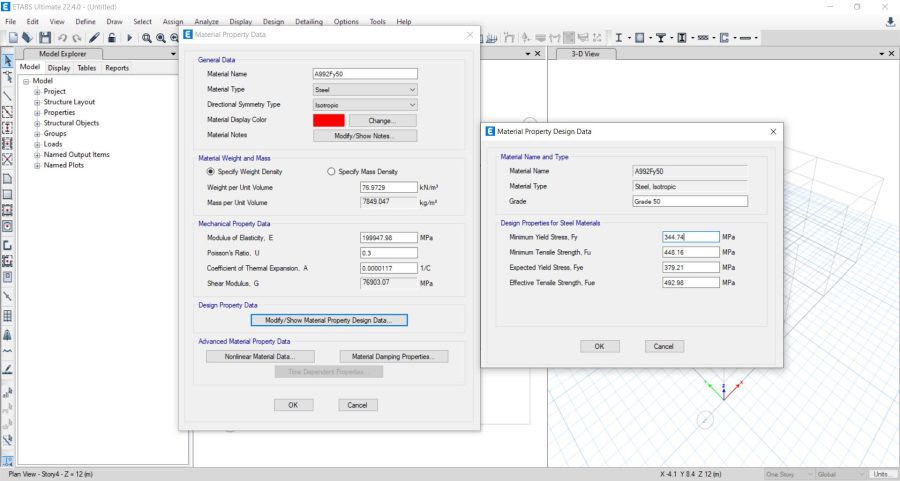
Task: Open Model Explorer panel dropdown arrow
Action: click(173, 54)
